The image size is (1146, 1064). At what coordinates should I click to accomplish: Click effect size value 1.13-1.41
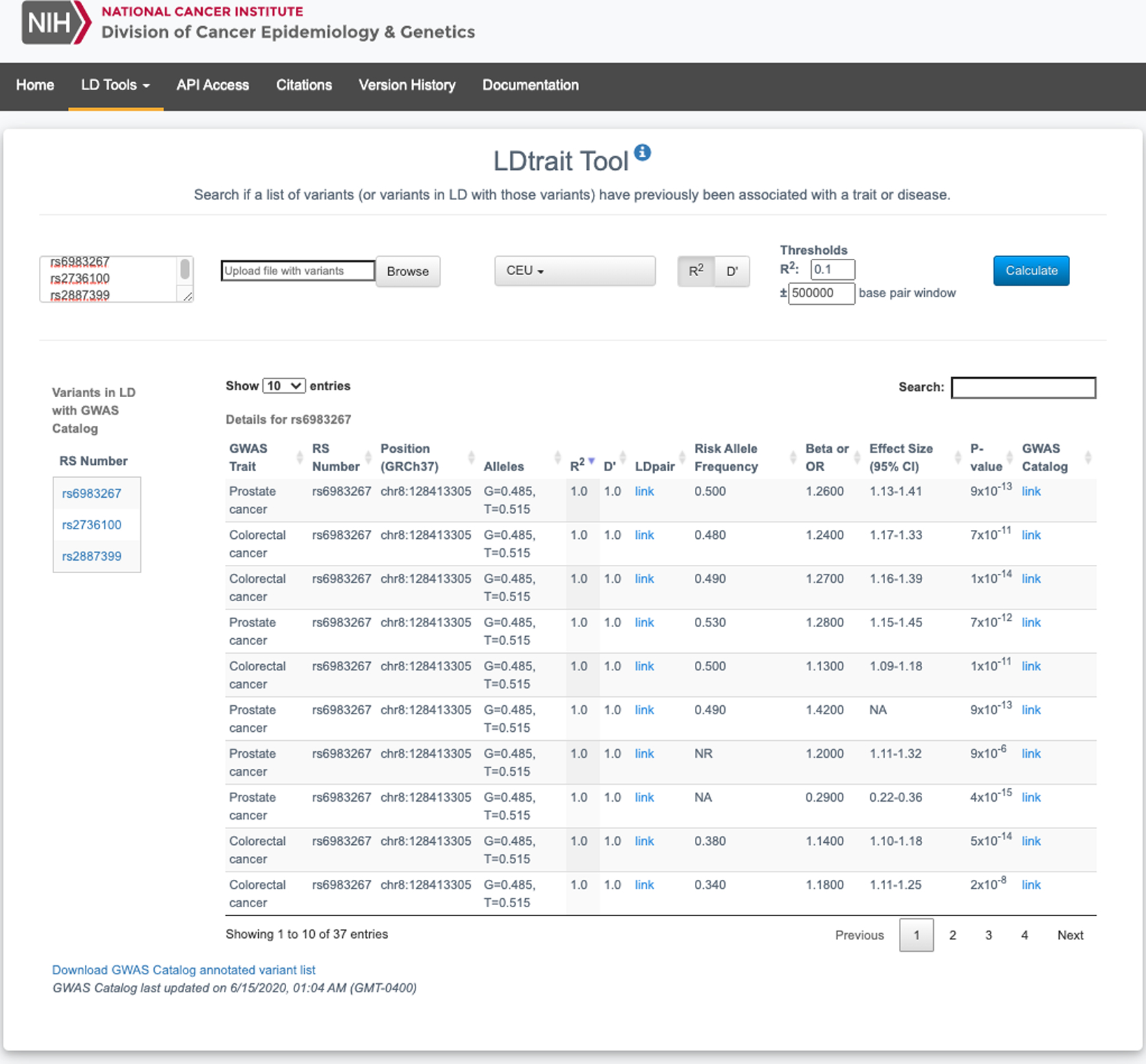(895, 491)
